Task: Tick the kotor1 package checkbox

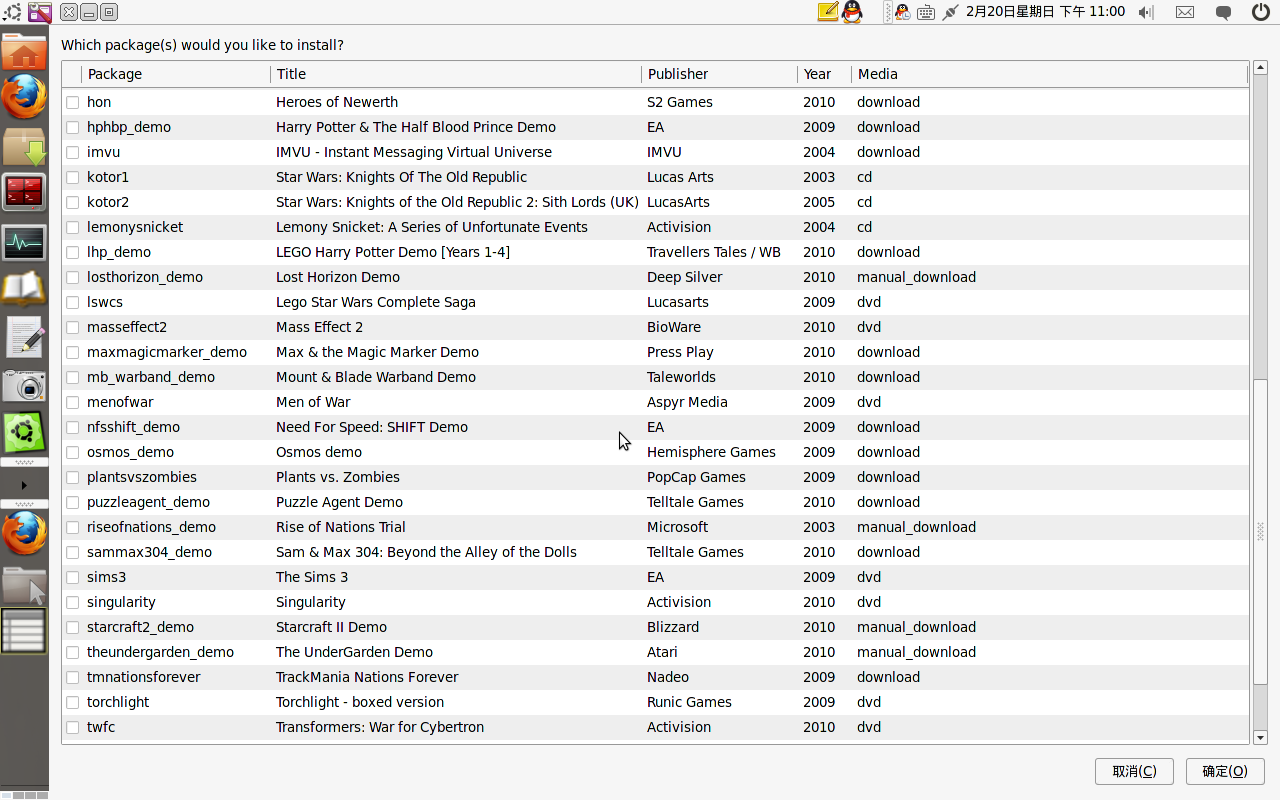Action: click(x=73, y=177)
